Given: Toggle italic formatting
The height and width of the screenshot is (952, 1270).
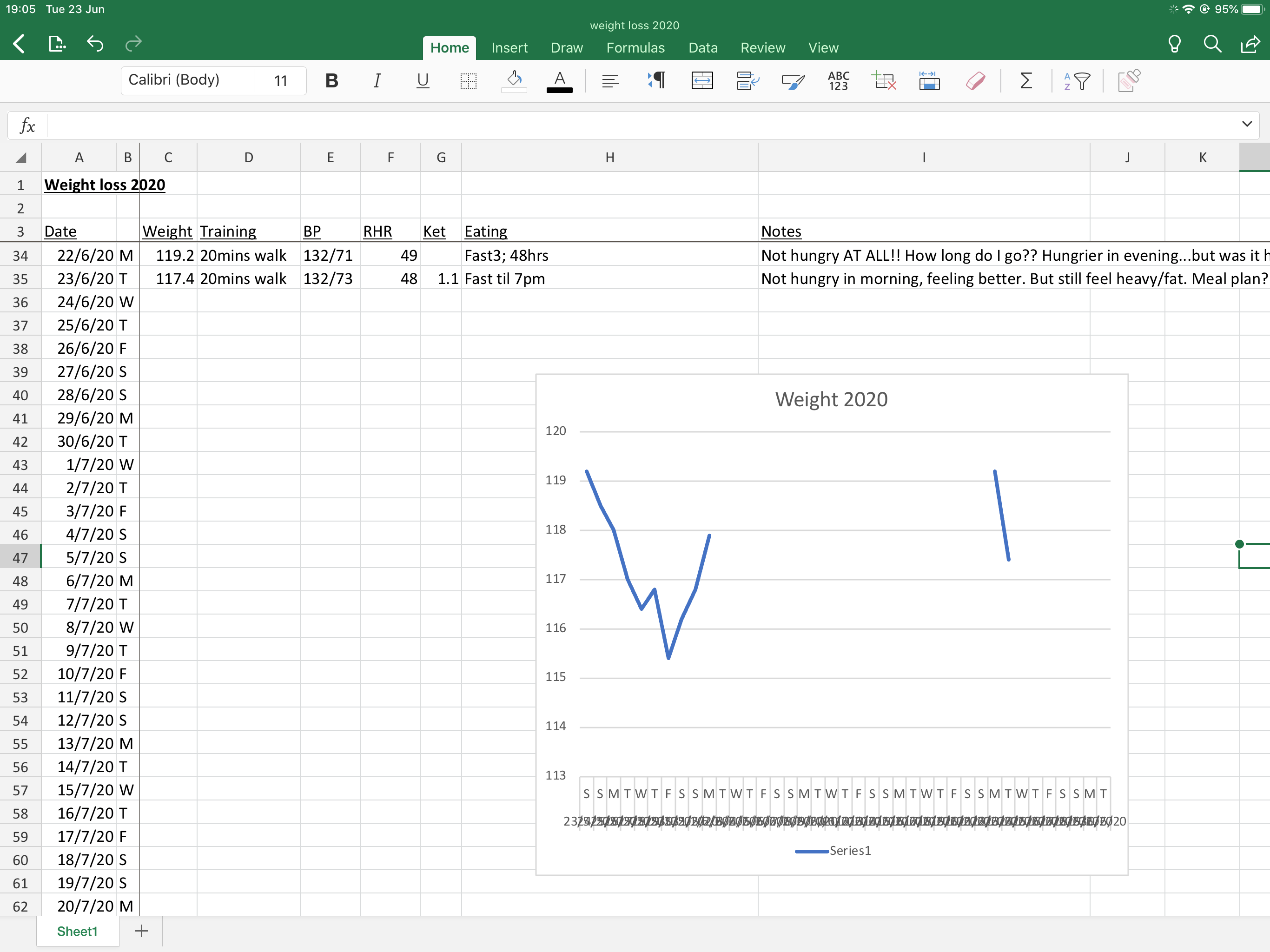Looking at the screenshot, I should tap(377, 81).
